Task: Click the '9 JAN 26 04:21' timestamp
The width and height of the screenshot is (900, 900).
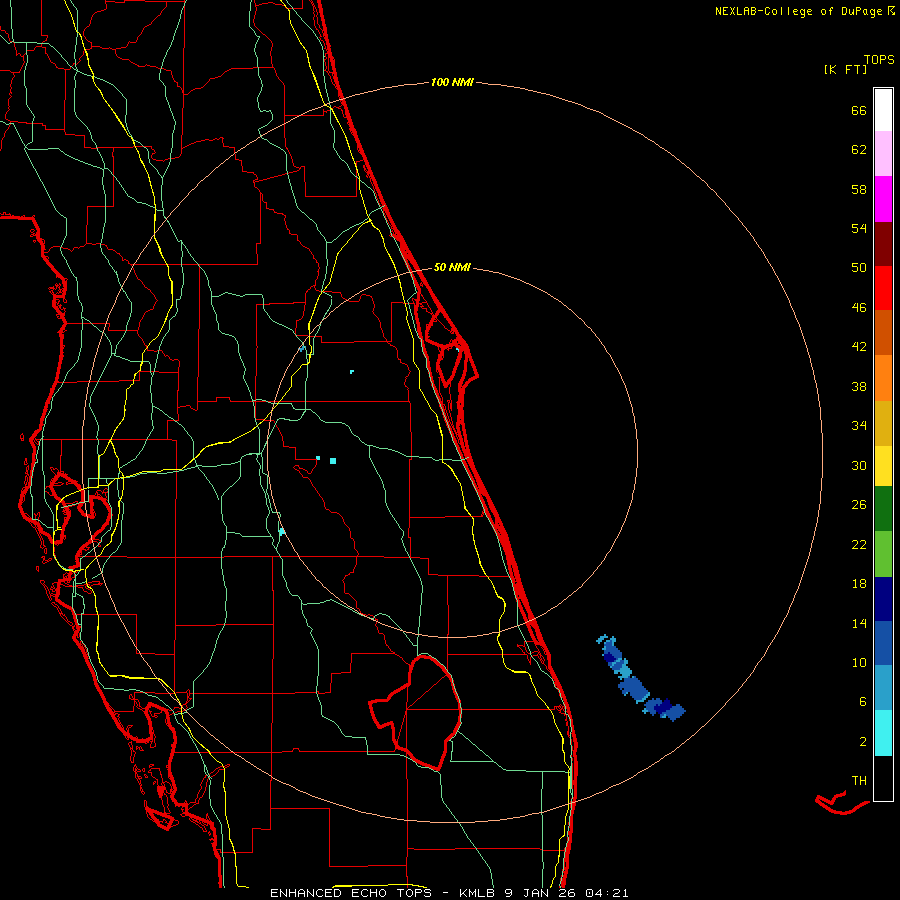Action: pyautogui.click(x=567, y=893)
